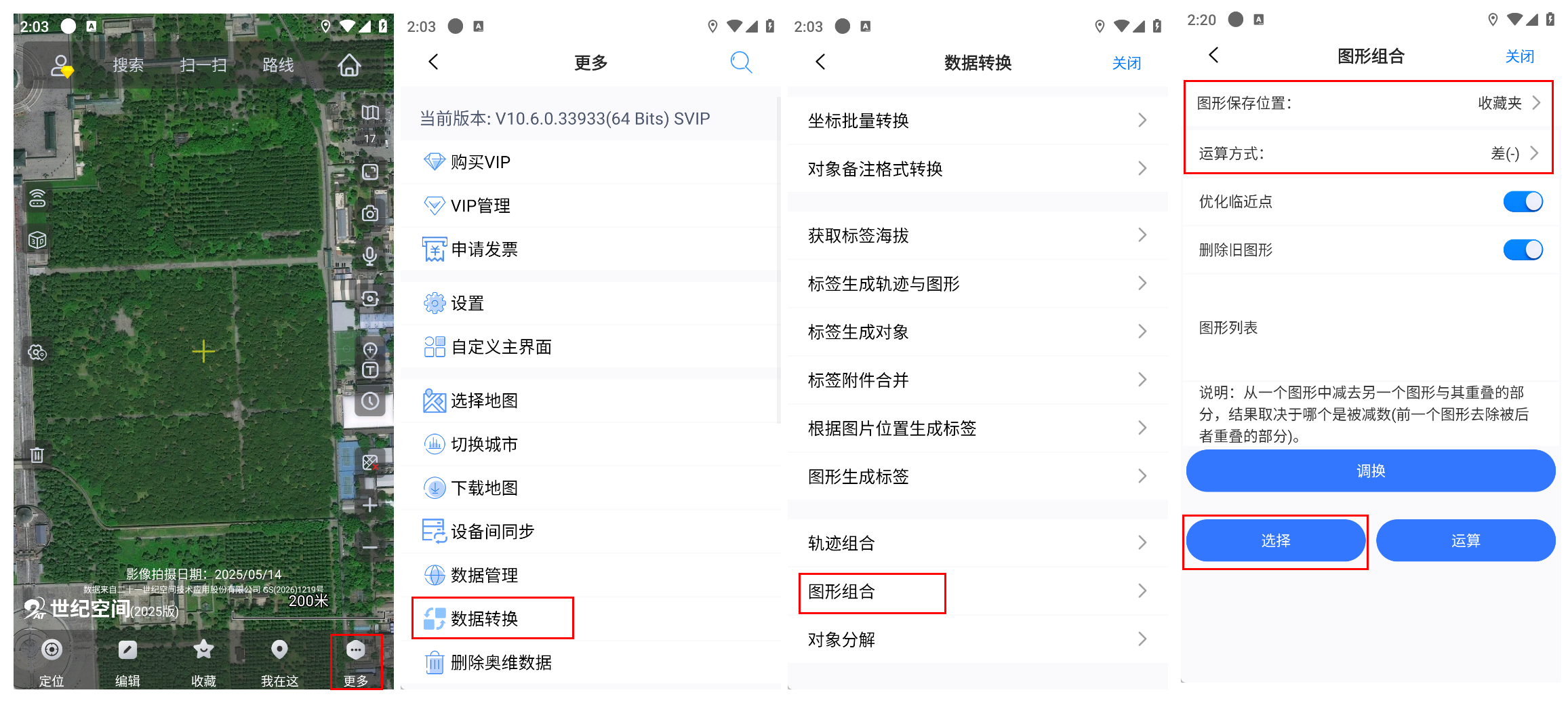The image size is (1568, 703).
Task: Open 数据转换 menu item
Action: pyautogui.click(x=590, y=618)
